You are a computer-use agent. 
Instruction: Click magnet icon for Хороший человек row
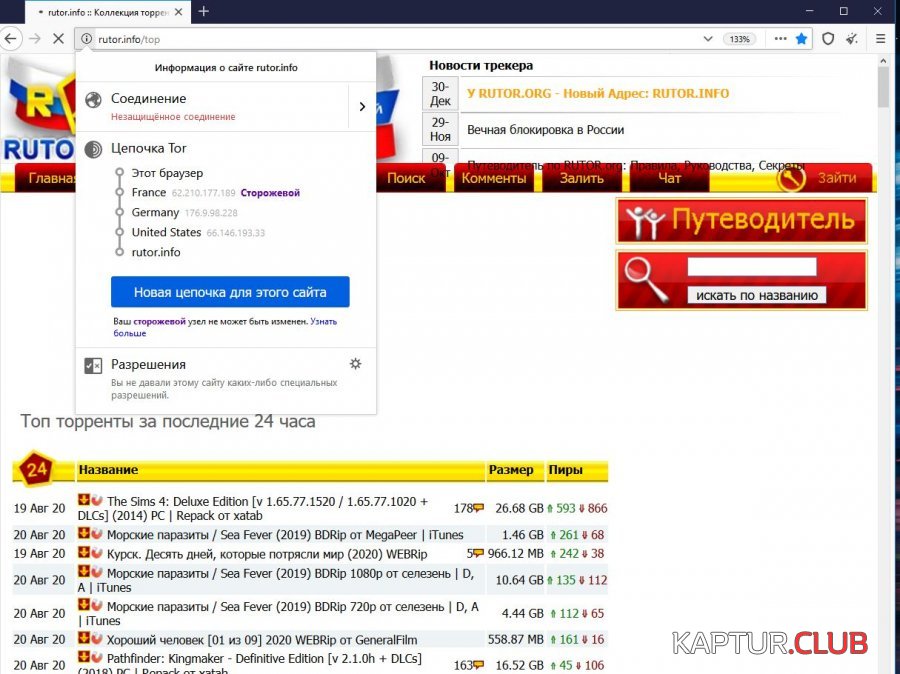point(96,638)
